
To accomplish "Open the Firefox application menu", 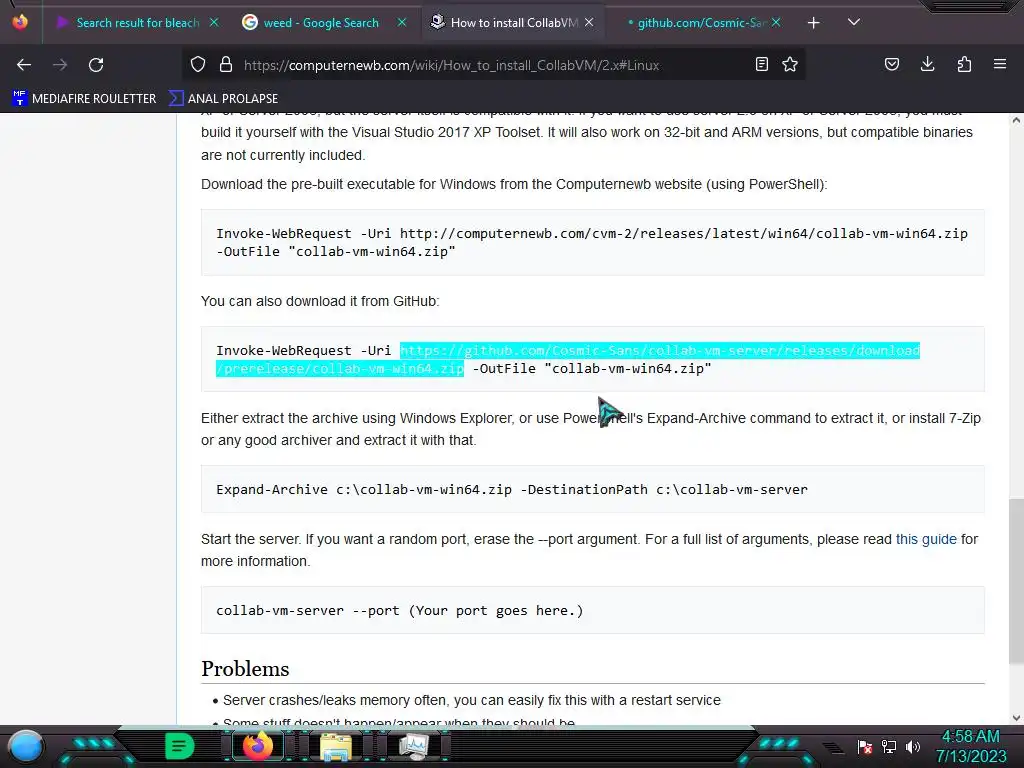I will (x=1000, y=64).
